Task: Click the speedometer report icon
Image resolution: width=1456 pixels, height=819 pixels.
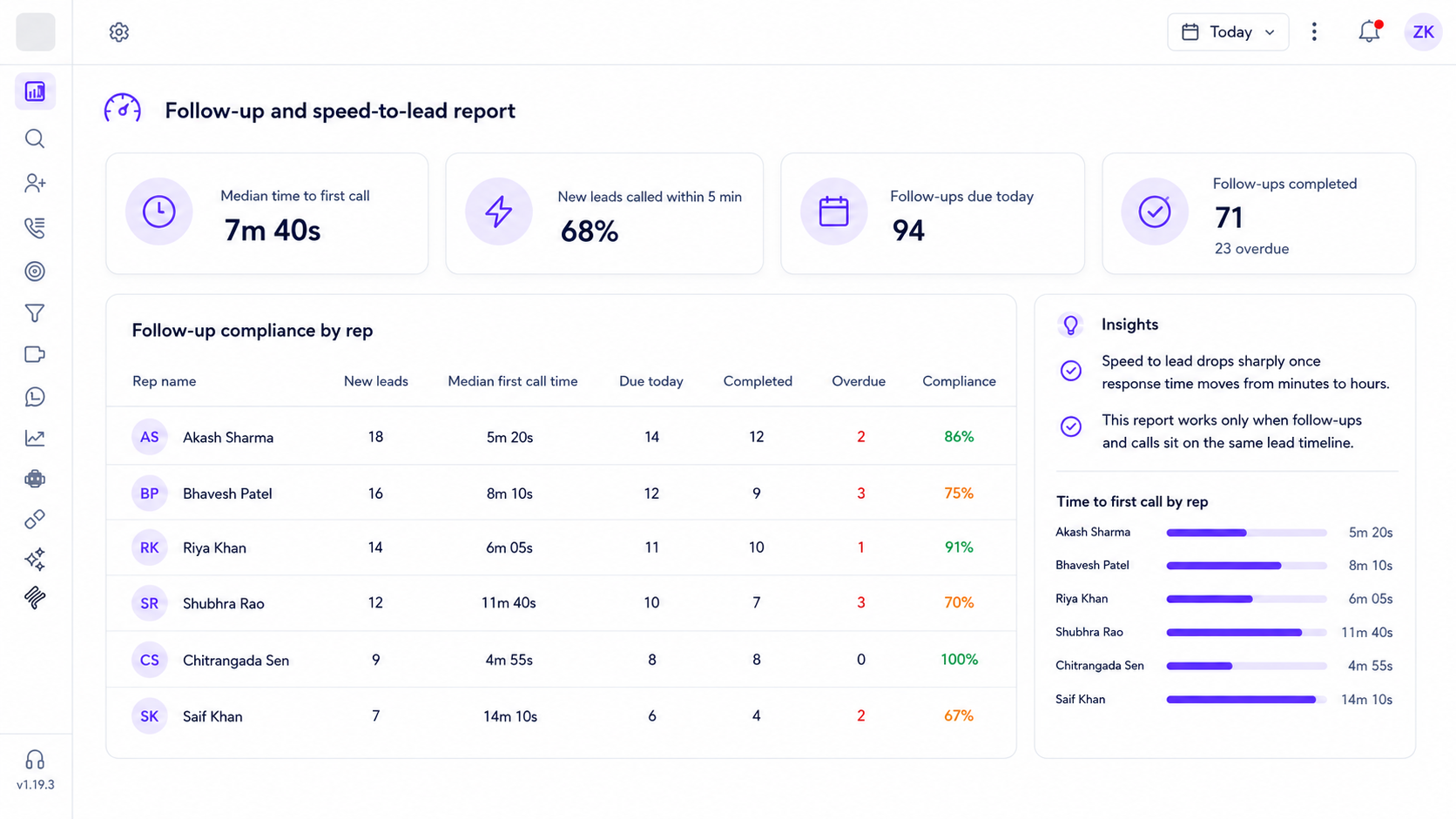Action: pos(123,110)
